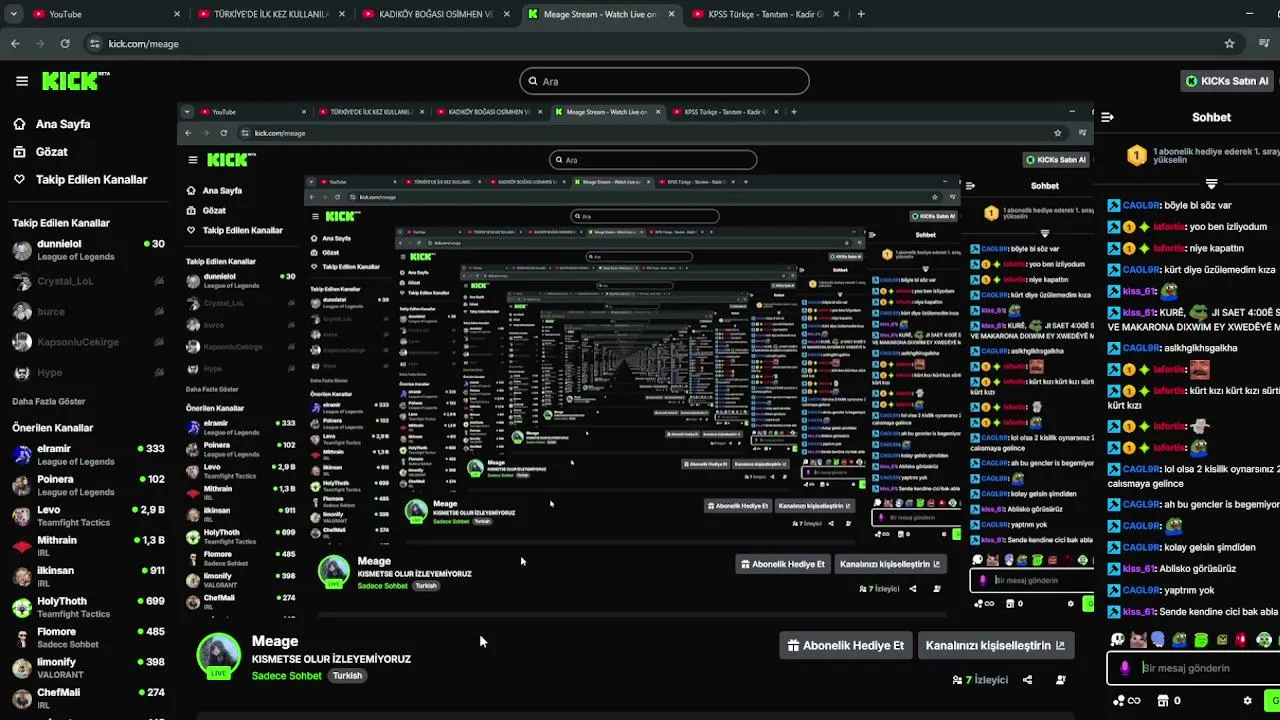
Task: Click username kiss_61 on outermost 'Ablisko görüsürüz' message
Action: tap(1139, 569)
